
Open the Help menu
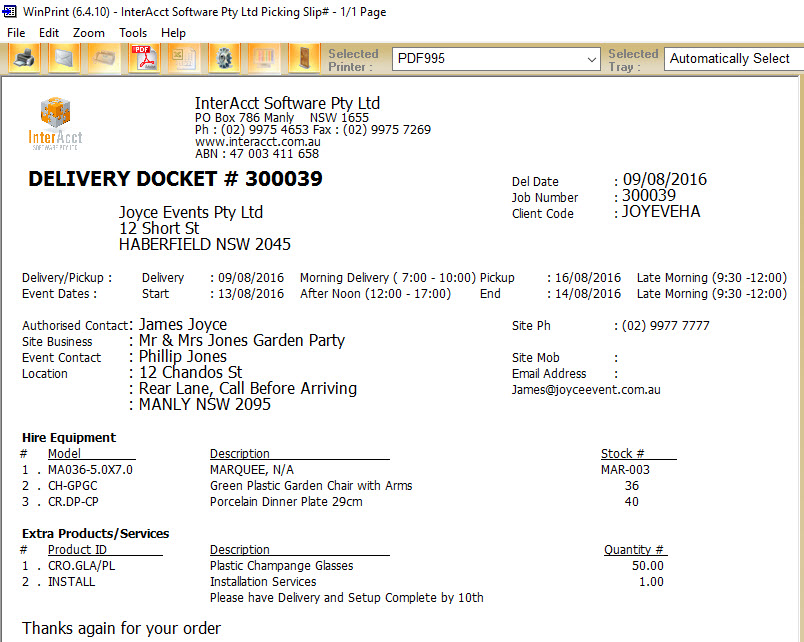pos(173,33)
